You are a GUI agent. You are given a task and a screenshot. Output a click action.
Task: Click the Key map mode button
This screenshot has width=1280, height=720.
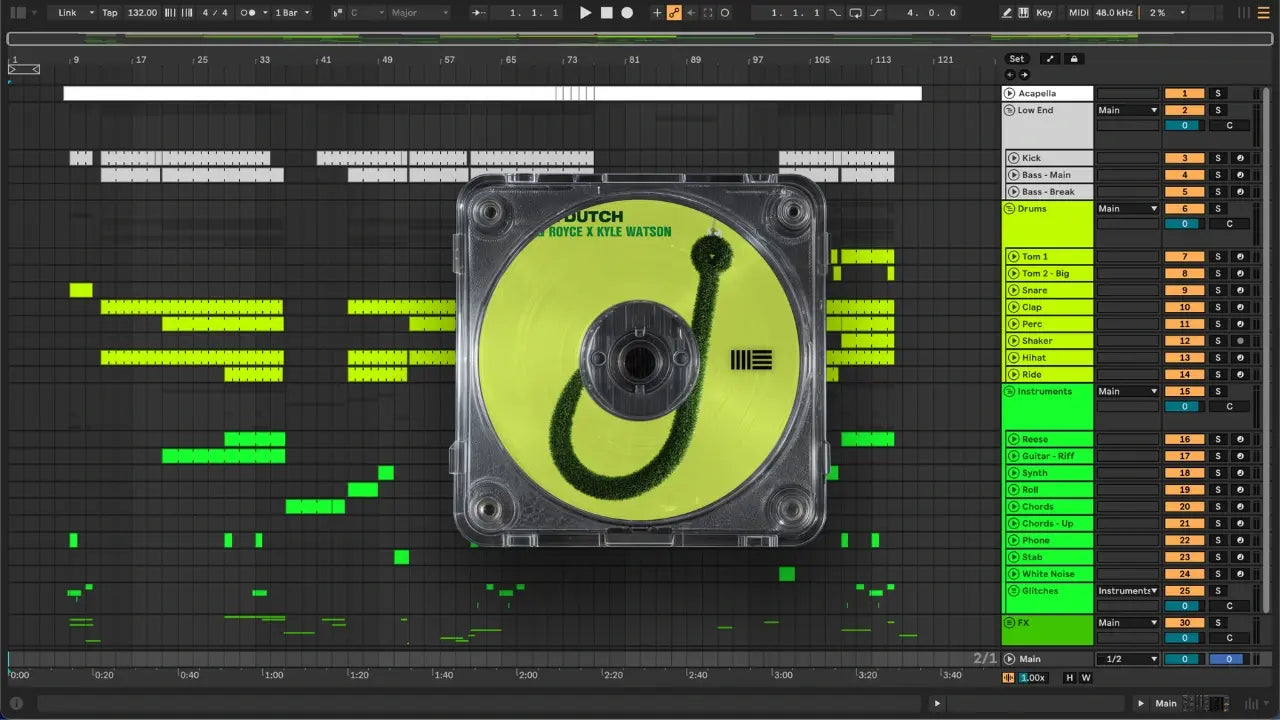coord(1044,13)
